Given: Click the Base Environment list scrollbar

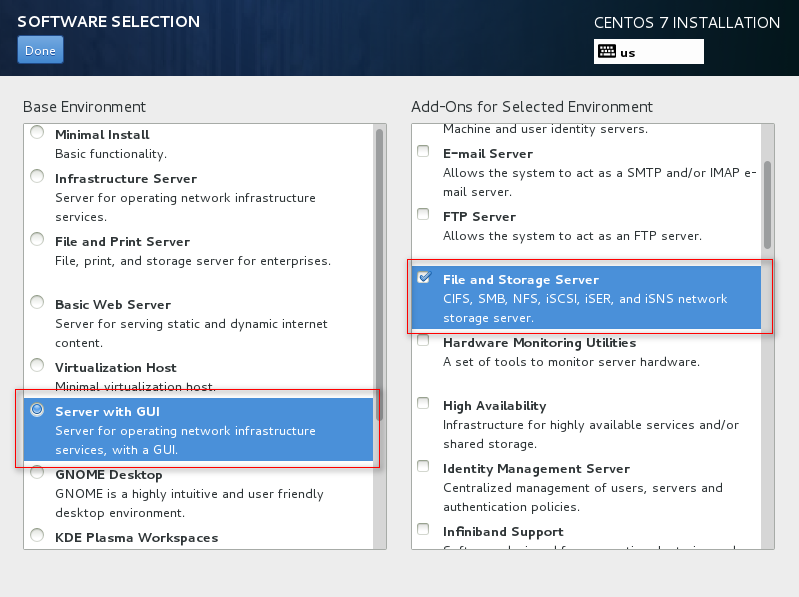Looking at the screenshot, I should click(379, 275).
